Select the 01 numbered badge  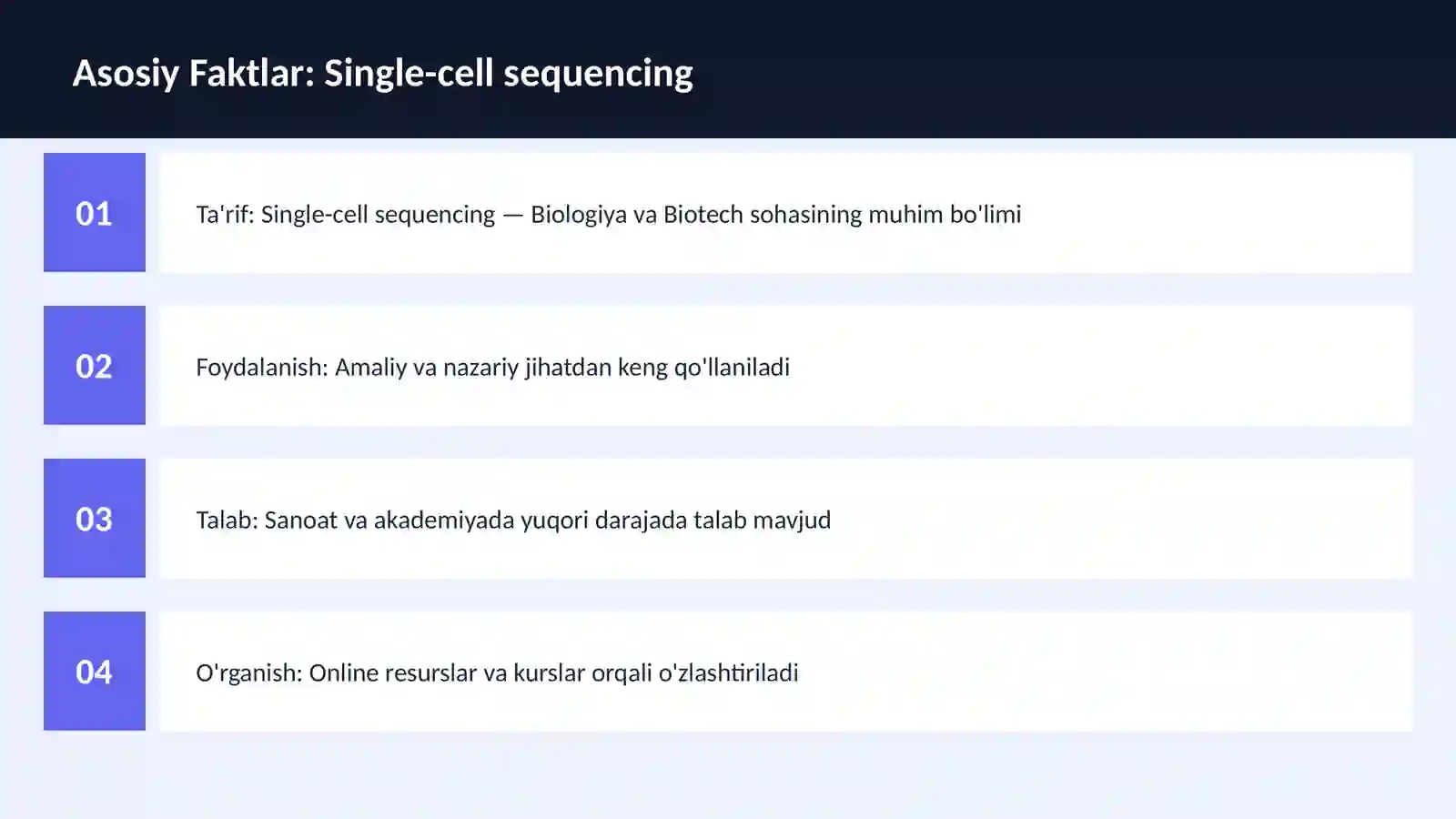click(95, 212)
